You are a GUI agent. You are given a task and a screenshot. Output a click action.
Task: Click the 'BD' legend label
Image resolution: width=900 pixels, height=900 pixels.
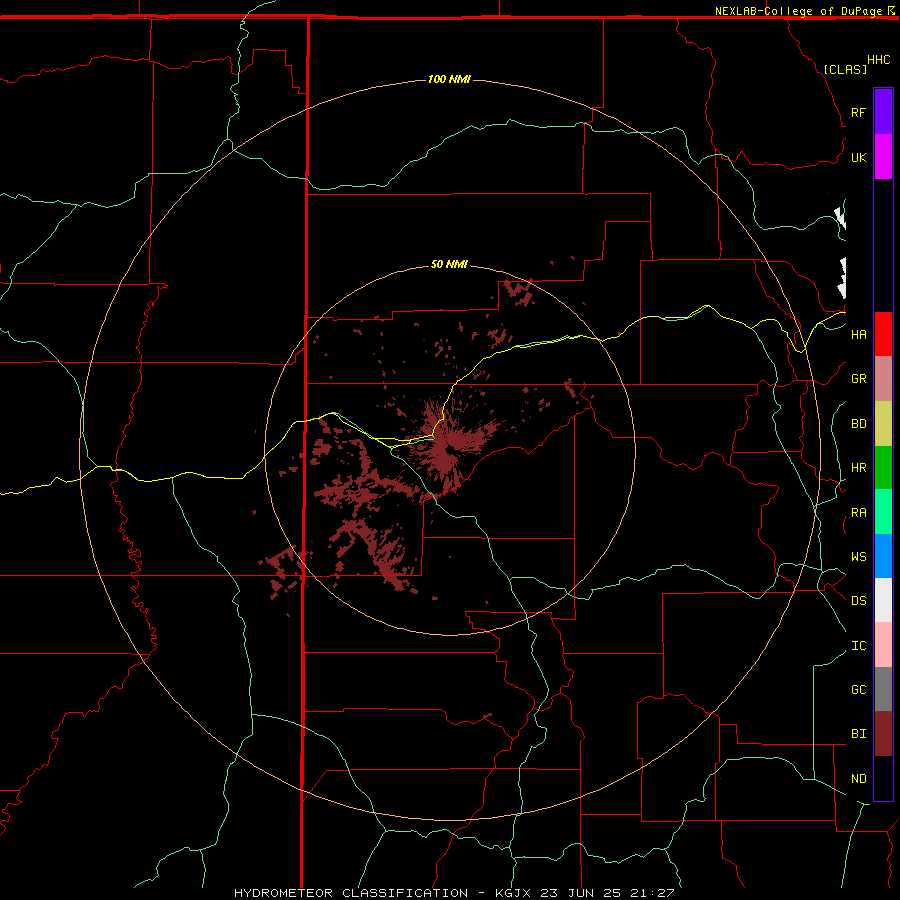(858, 424)
